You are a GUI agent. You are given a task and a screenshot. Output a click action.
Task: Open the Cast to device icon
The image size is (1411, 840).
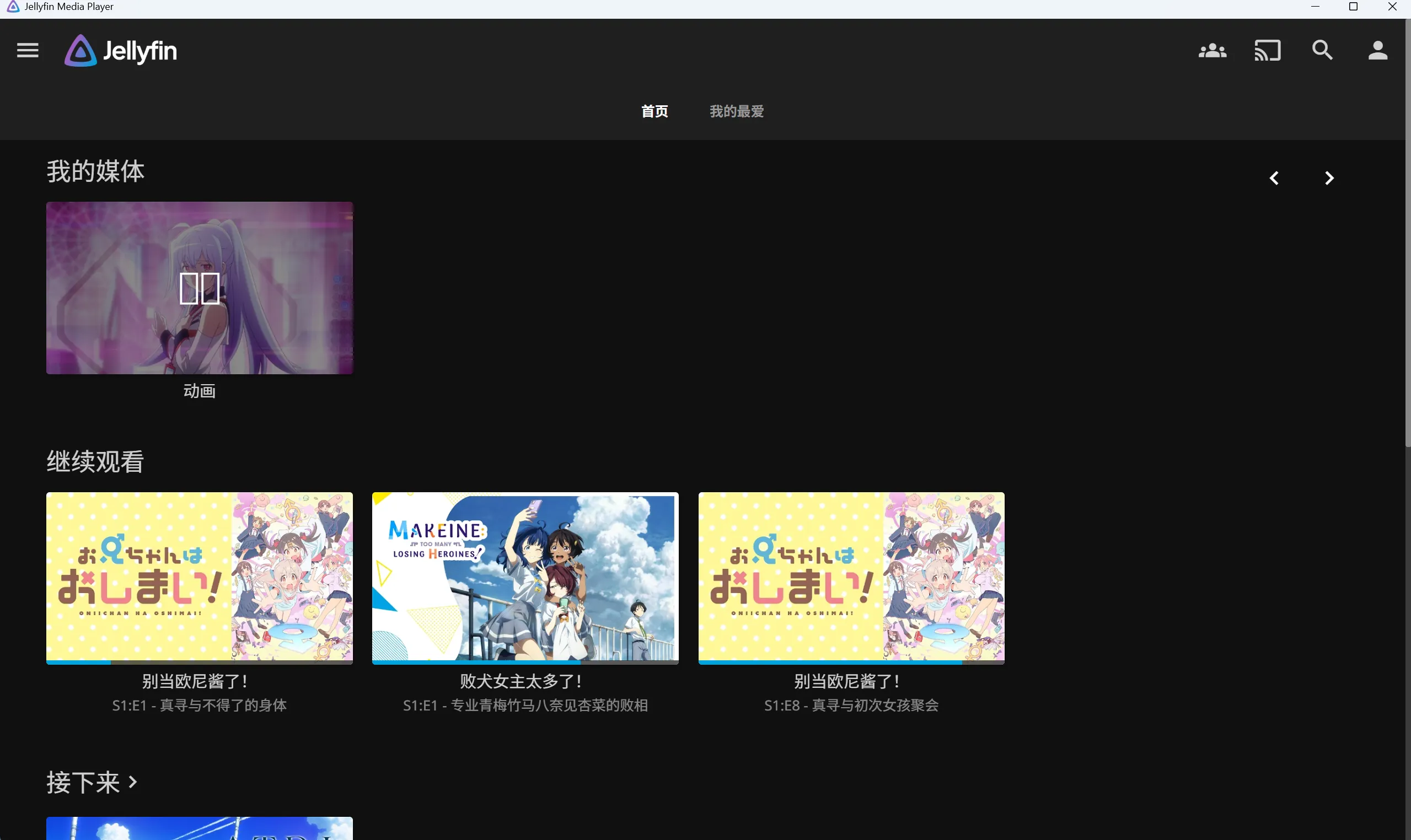pyautogui.click(x=1267, y=51)
